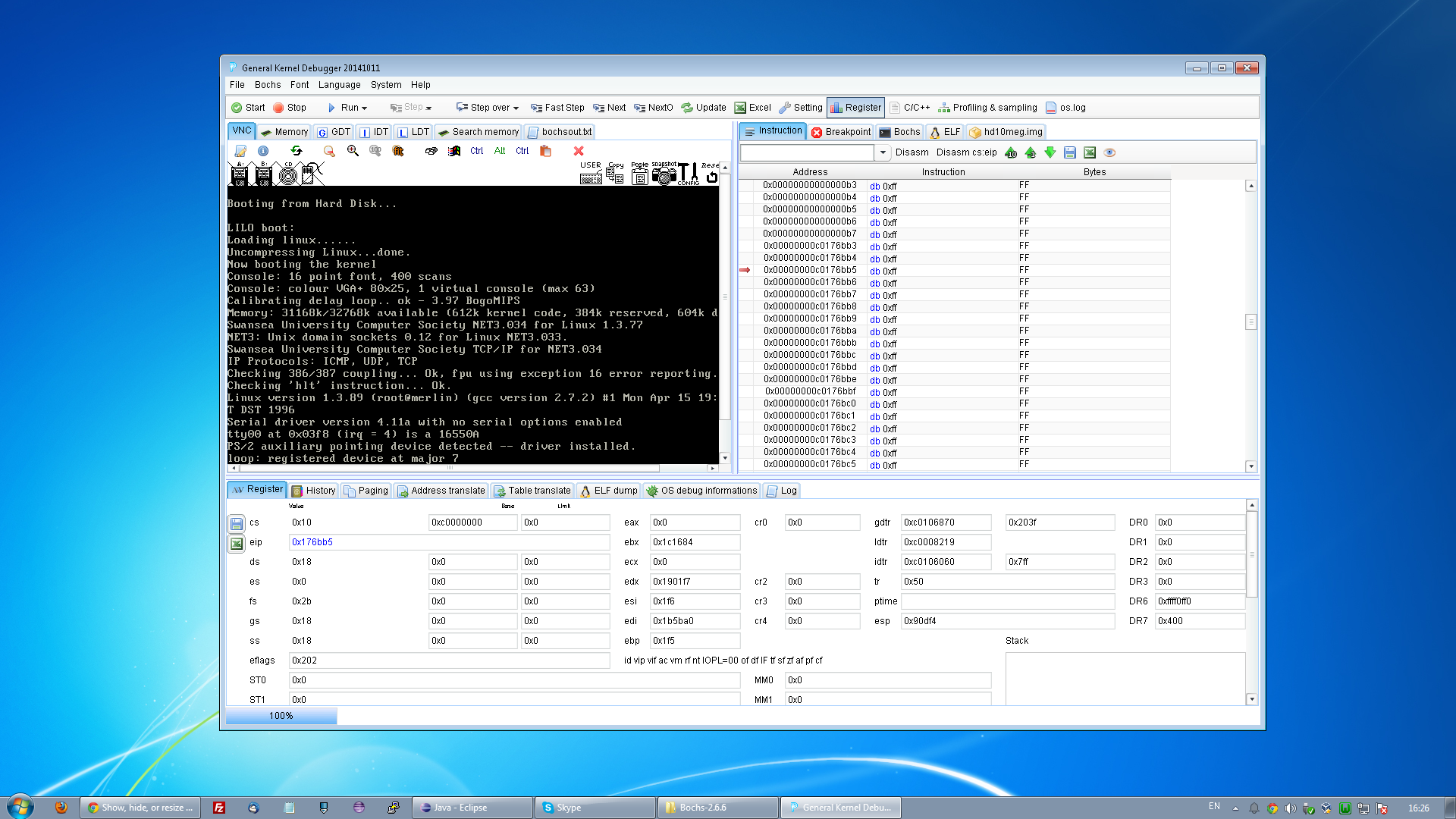Click the VNC console horizontal scrollbar
Image resolution: width=1456 pixels, height=819 pixels.
[x=449, y=469]
